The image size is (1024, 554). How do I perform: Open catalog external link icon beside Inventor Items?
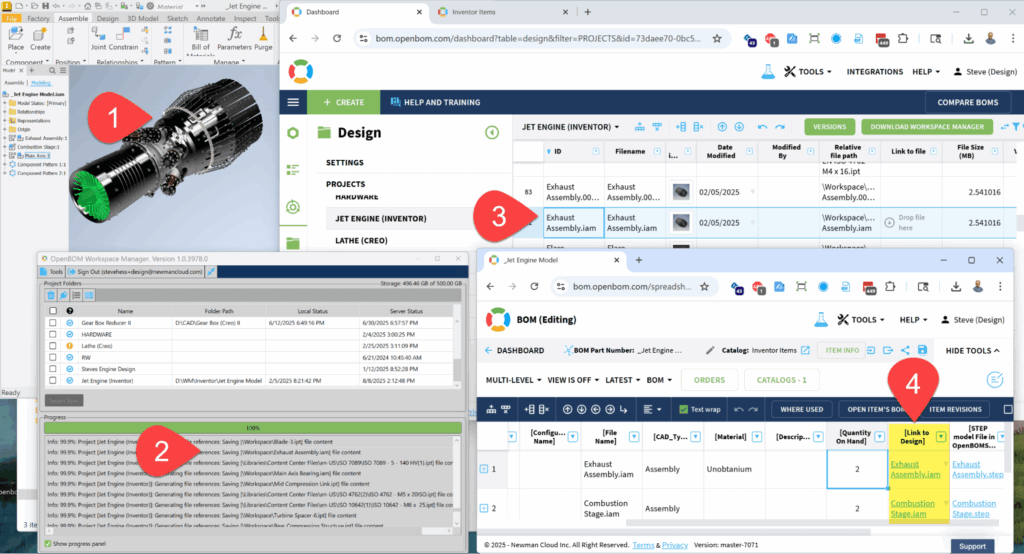(x=805, y=350)
